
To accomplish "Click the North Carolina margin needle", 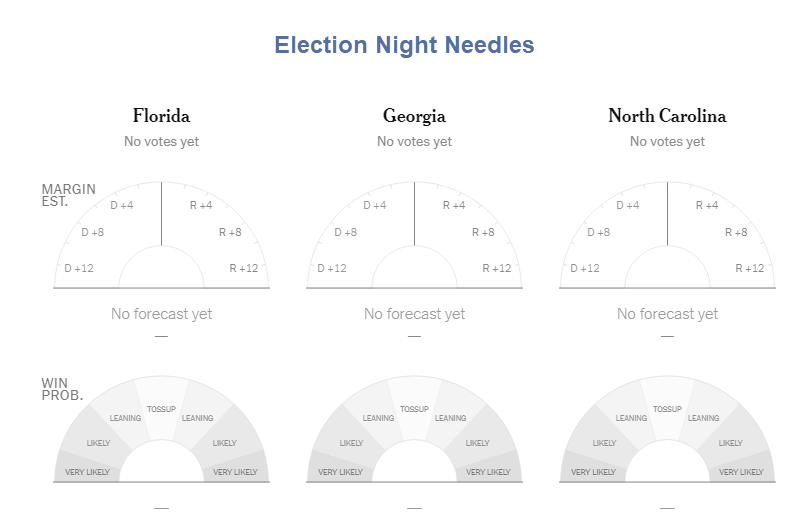I will coord(667,214).
